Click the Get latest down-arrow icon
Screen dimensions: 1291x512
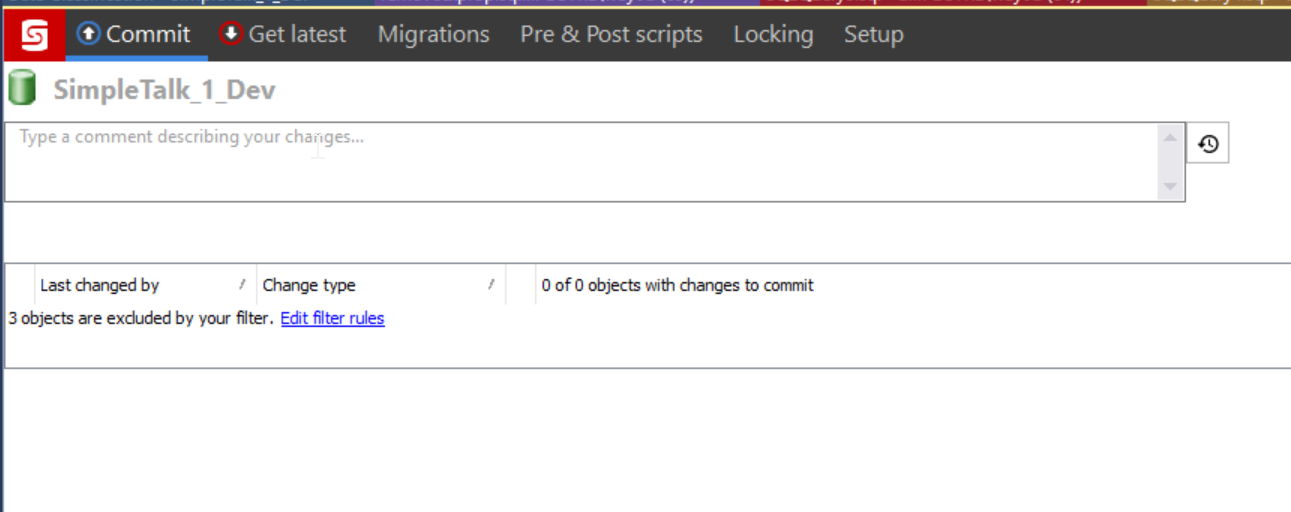(x=231, y=34)
